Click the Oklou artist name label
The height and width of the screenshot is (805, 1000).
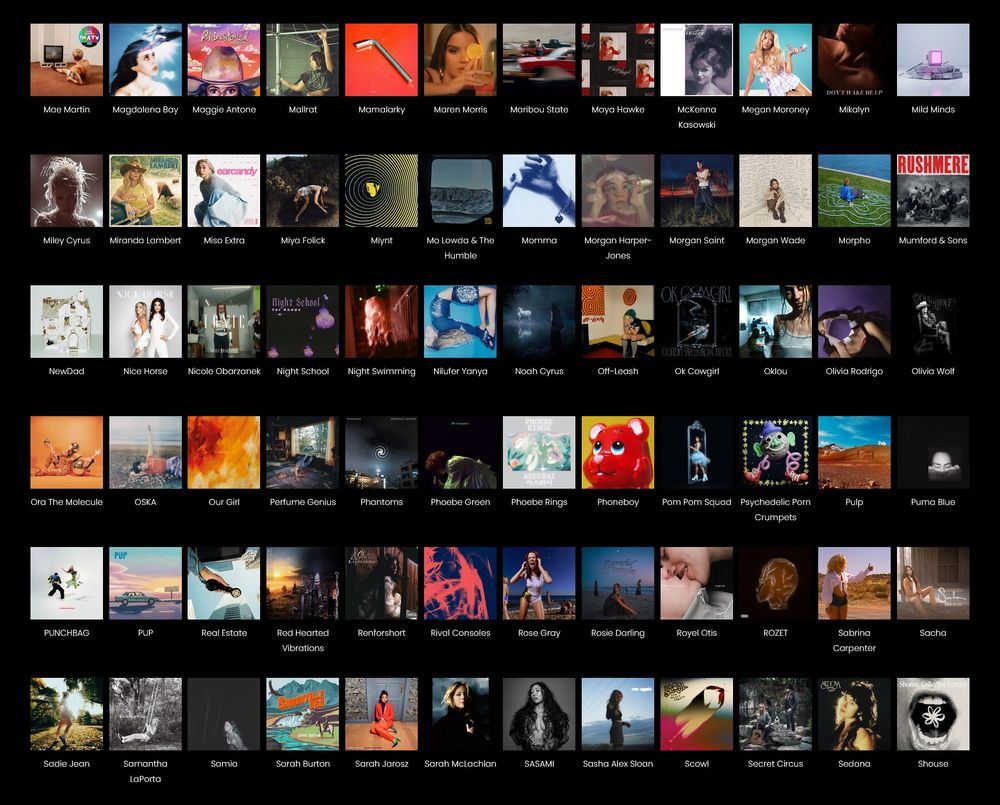776,371
